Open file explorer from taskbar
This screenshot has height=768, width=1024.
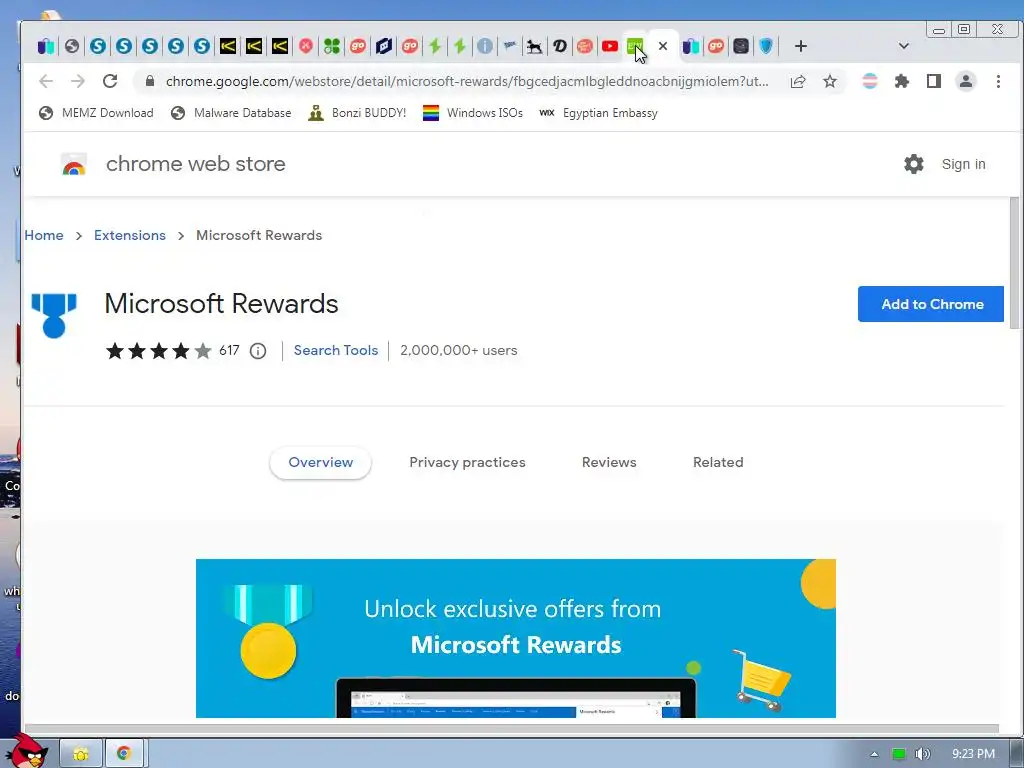point(81,754)
